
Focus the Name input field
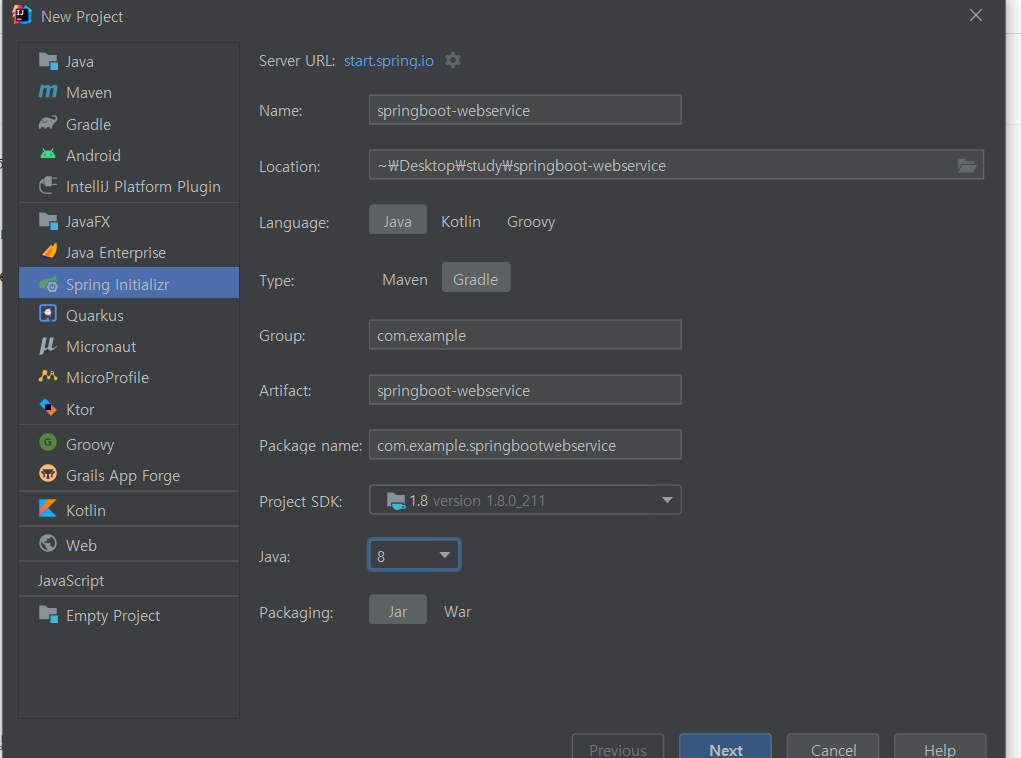click(525, 109)
